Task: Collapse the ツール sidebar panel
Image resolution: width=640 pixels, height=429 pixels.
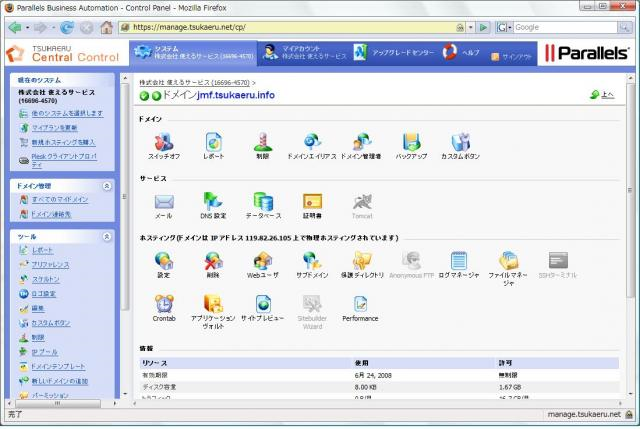Action: point(107,237)
